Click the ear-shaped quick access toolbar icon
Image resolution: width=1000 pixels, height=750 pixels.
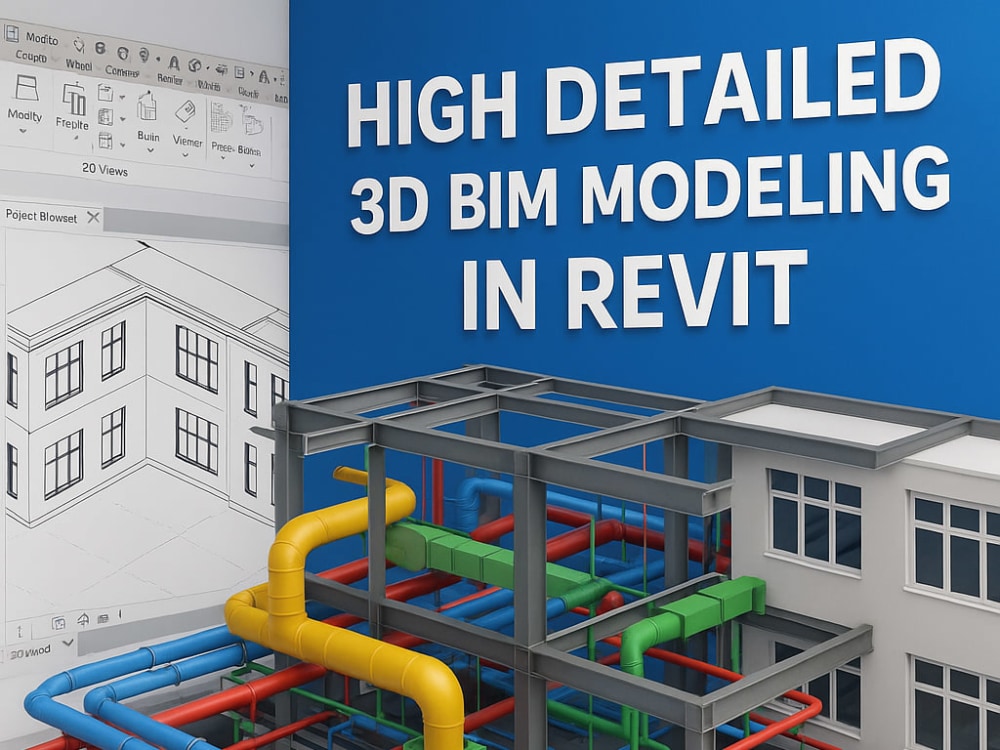coord(144,55)
